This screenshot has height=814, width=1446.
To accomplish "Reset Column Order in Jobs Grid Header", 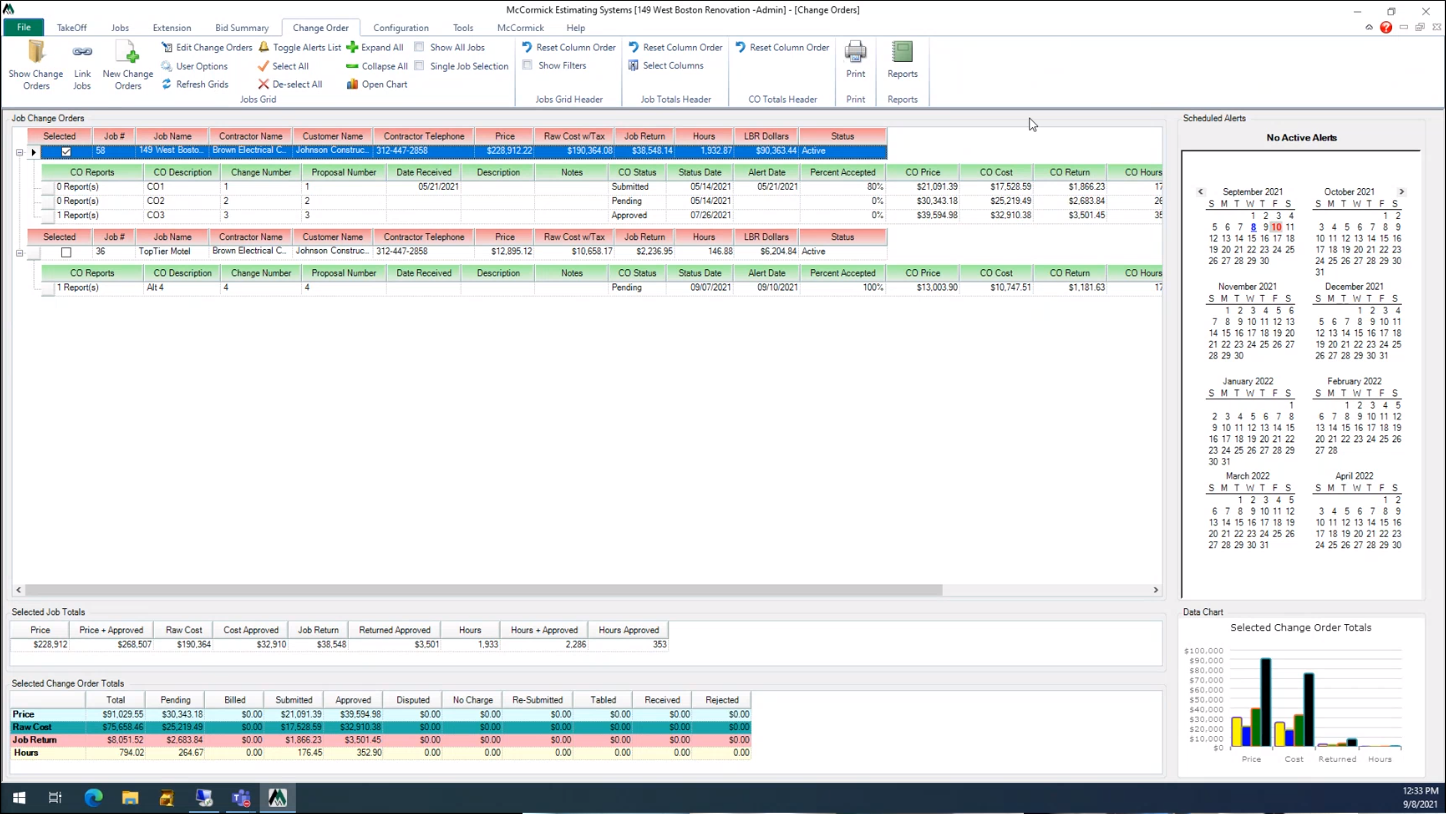I will coord(569,47).
